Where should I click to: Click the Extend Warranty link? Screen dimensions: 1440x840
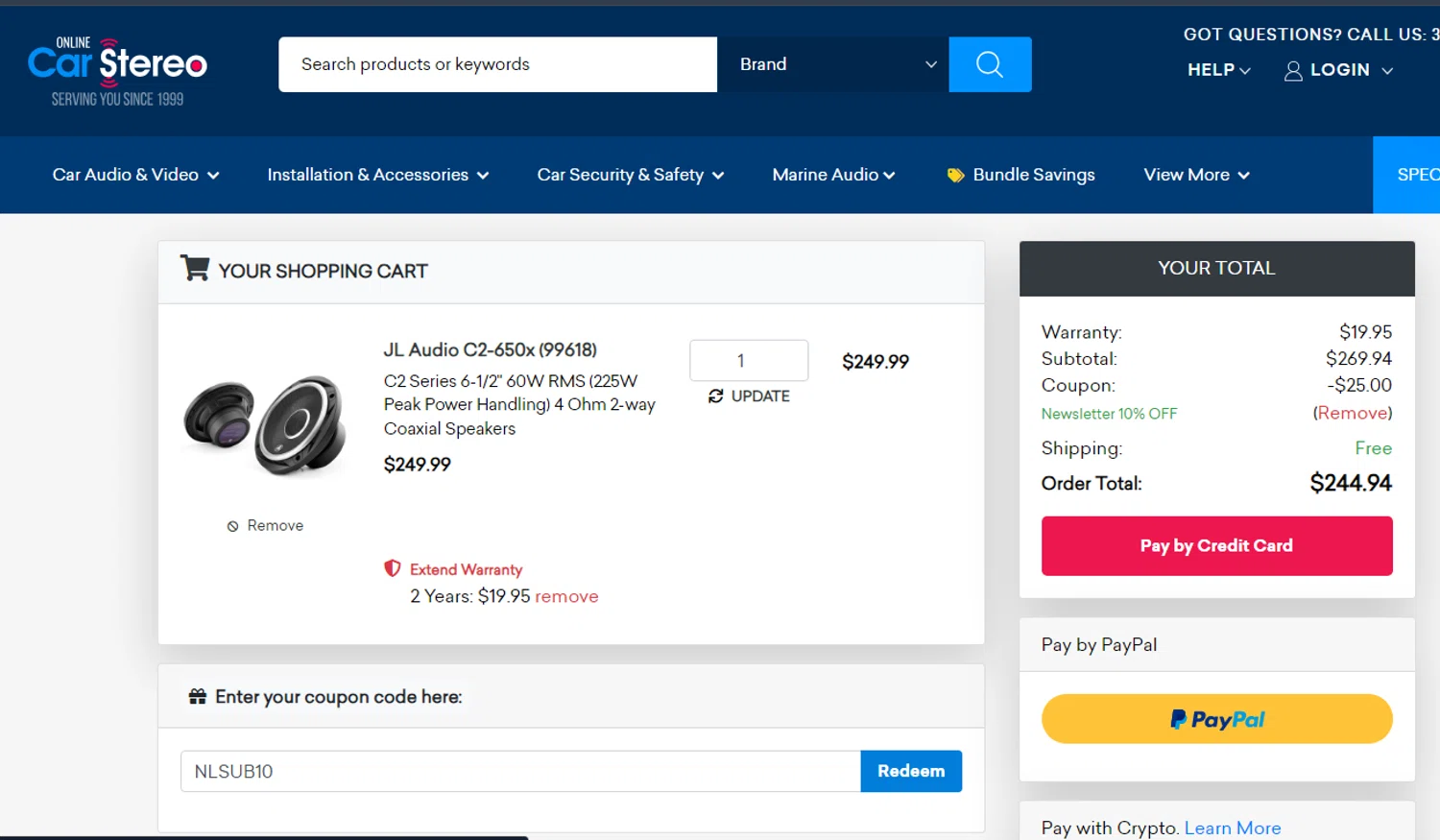pyautogui.click(x=466, y=569)
